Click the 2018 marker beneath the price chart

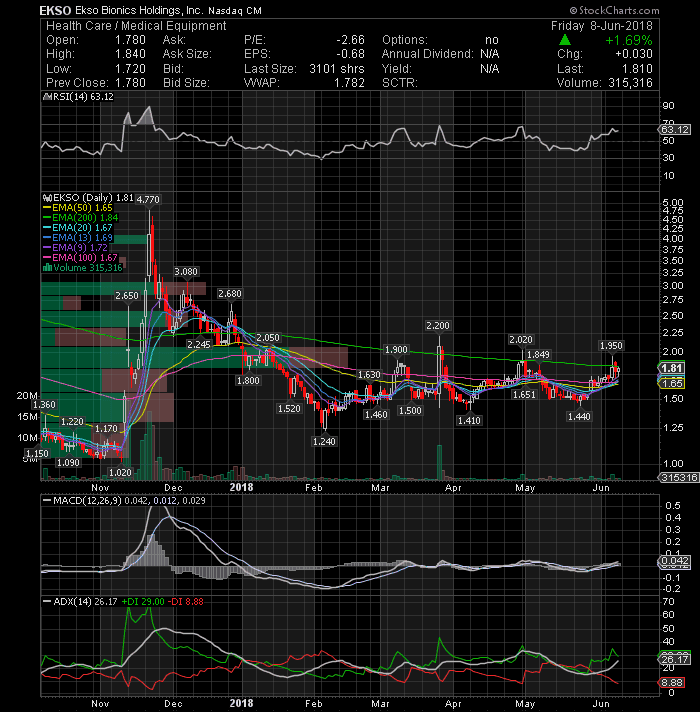point(241,487)
